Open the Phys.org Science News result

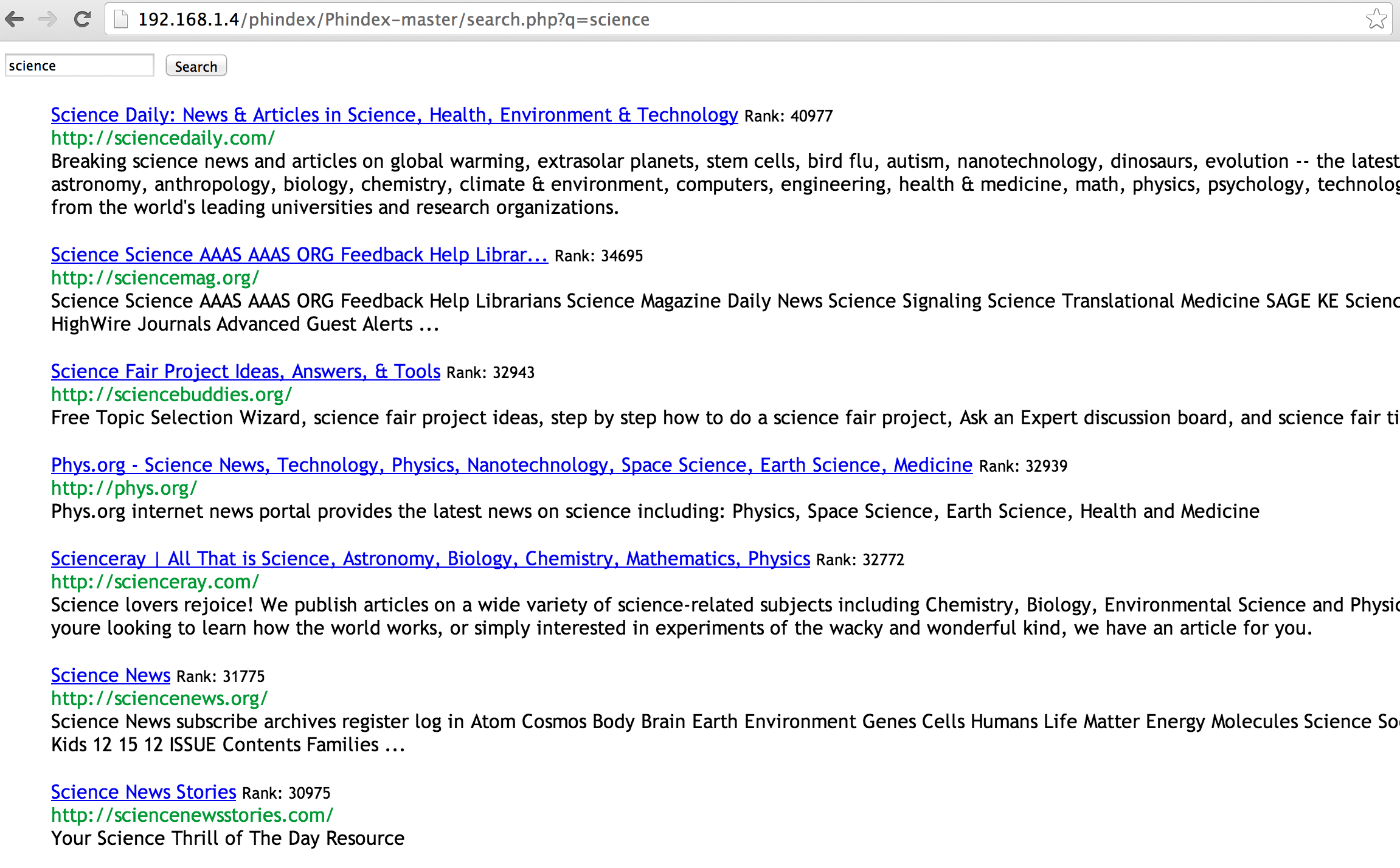(511, 465)
